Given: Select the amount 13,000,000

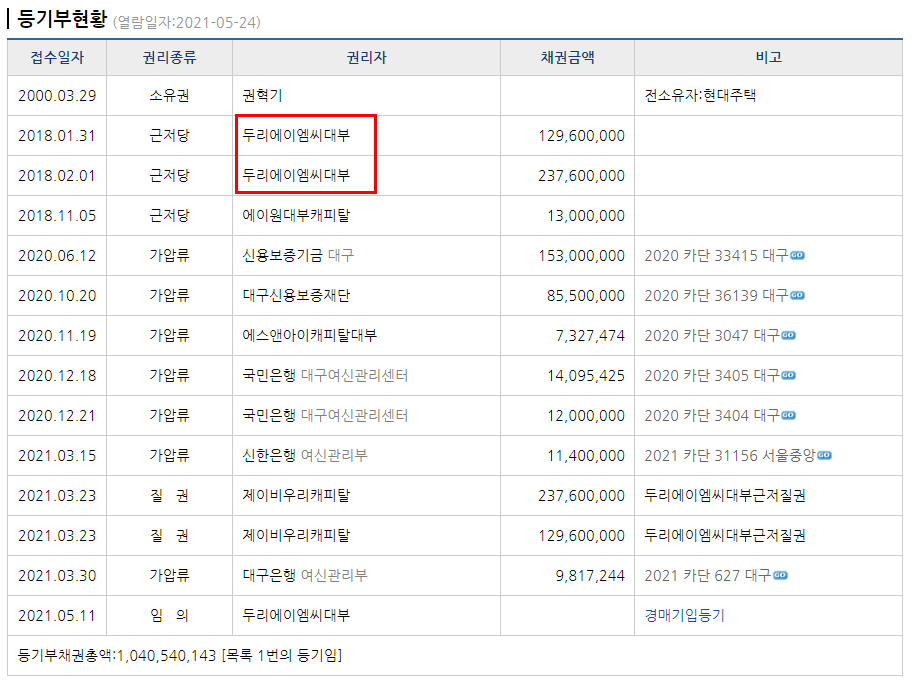Looking at the screenshot, I should coord(586,216).
